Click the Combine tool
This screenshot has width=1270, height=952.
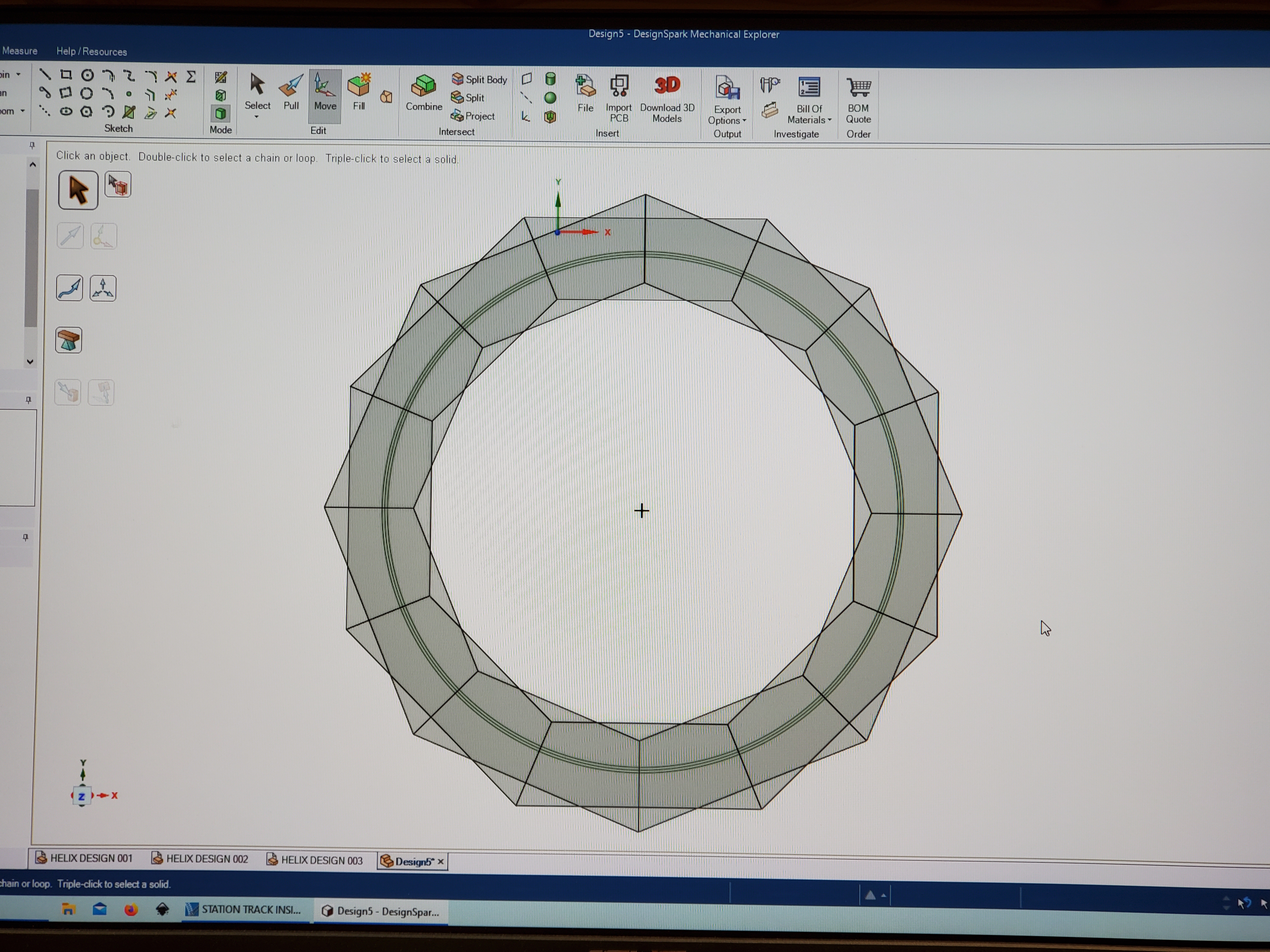pos(424,93)
